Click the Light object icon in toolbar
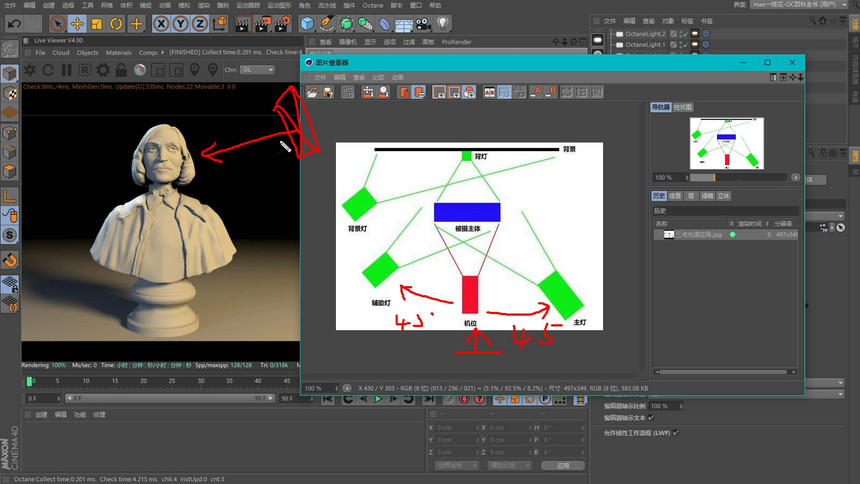The image size is (860, 484). click(443, 23)
